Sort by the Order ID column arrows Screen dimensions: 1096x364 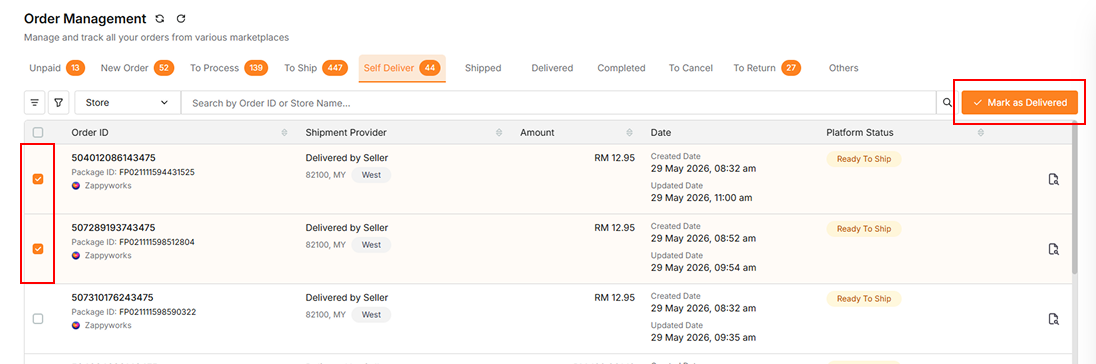284,133
